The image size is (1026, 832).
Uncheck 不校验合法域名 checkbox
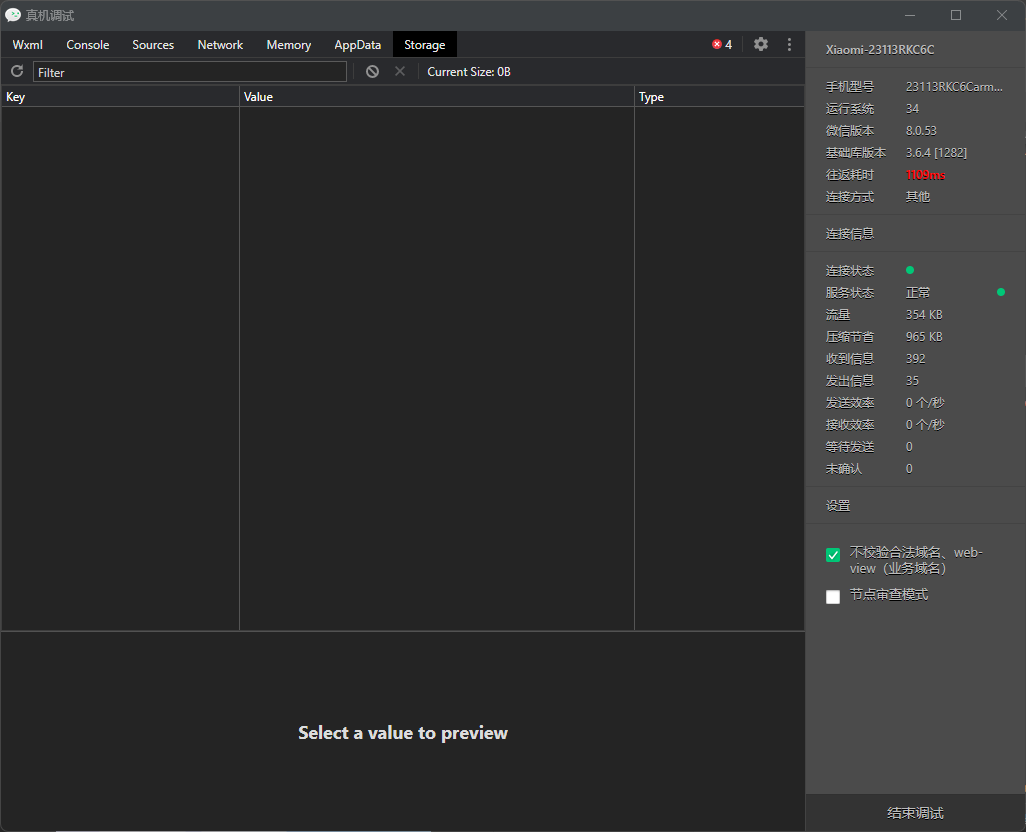click(833, 555)
